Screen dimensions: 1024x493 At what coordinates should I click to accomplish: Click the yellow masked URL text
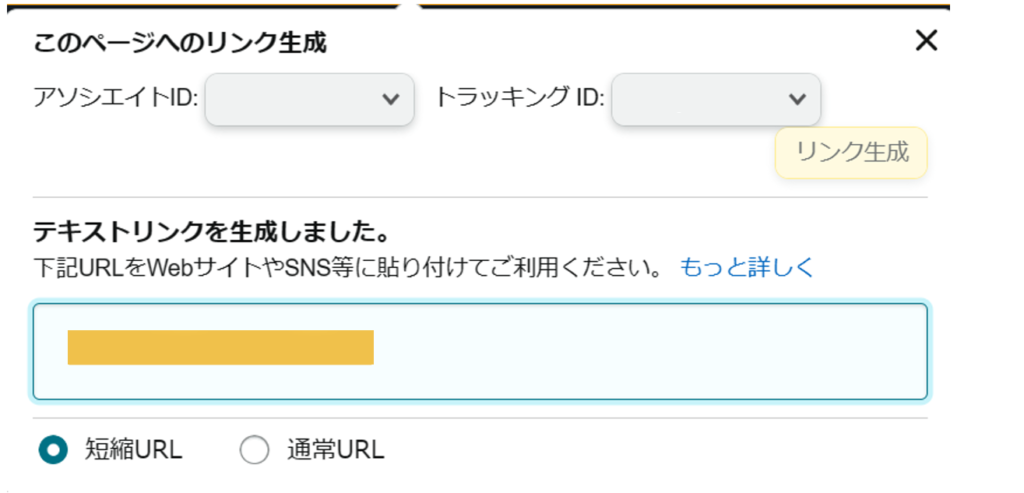[x=221, y=347]
